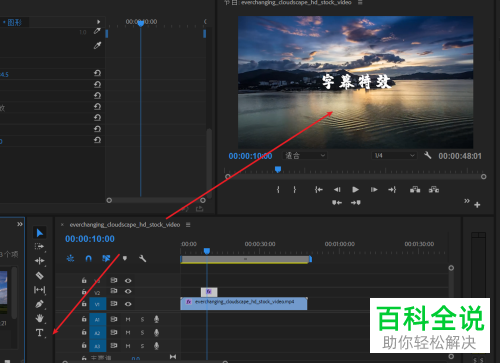
Task: Click Mark In button in program monitor
Action: (x=278, y=189)
